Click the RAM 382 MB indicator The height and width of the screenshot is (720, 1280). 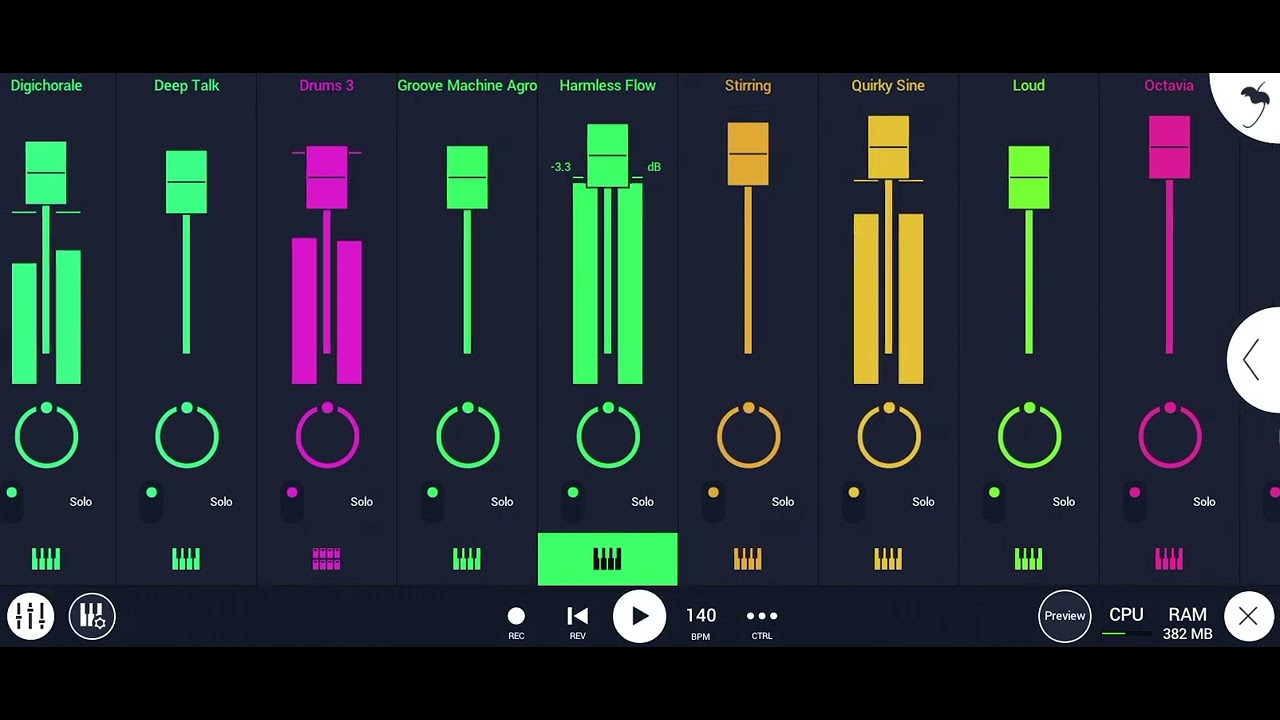click(x=1187, y=623)
